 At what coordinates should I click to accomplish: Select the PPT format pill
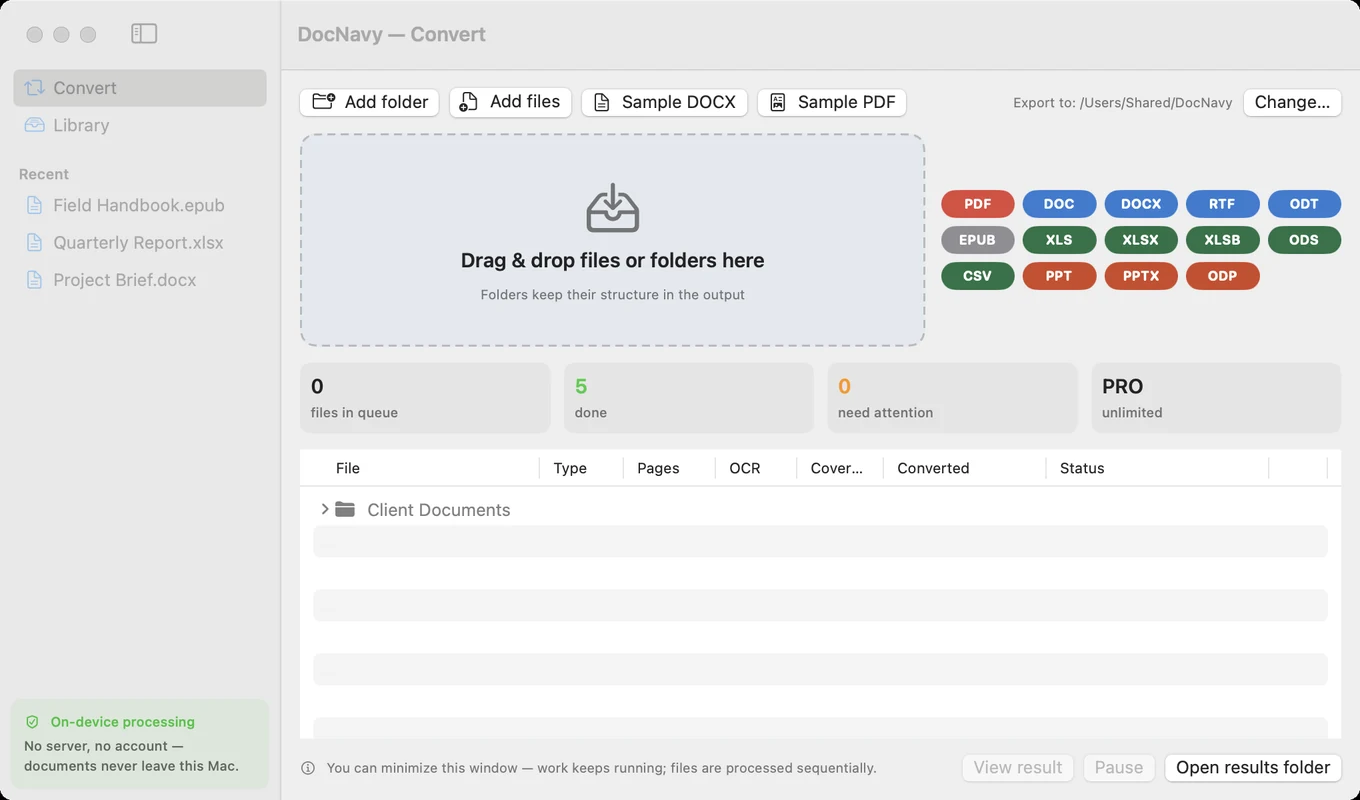(1059, 276)
